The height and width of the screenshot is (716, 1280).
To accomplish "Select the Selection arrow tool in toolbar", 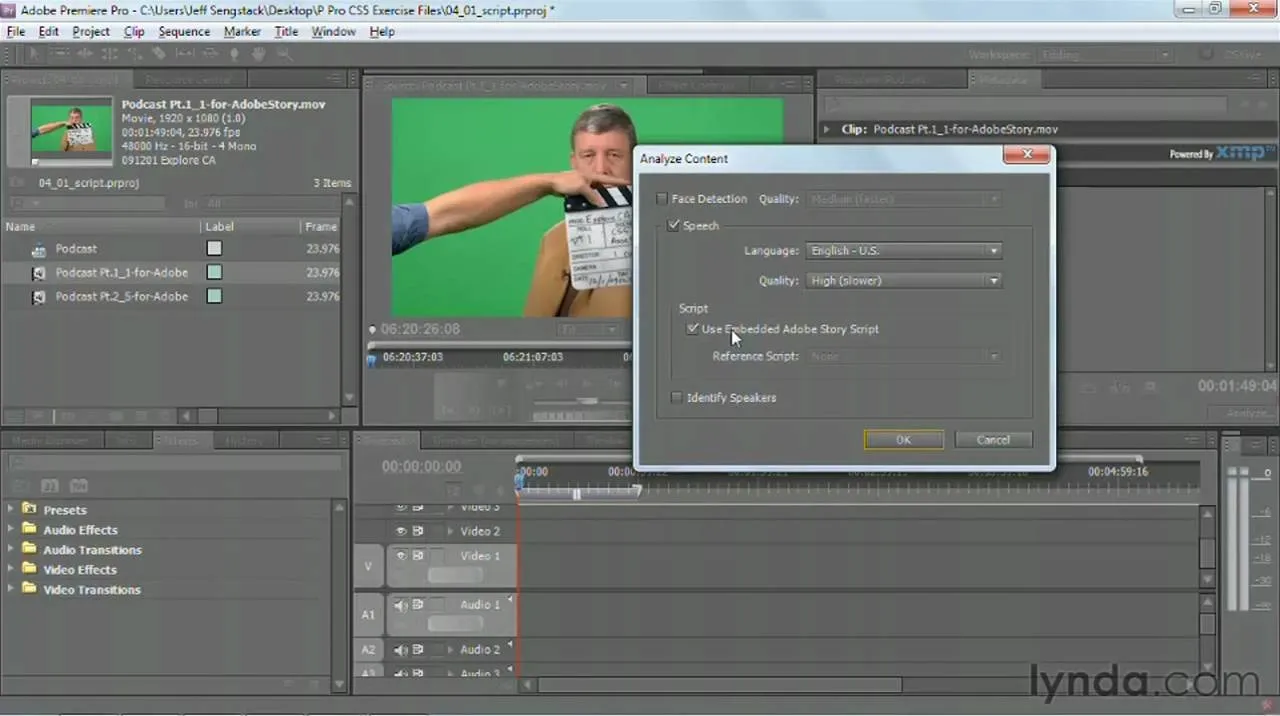I will click(x=33, y=54).
